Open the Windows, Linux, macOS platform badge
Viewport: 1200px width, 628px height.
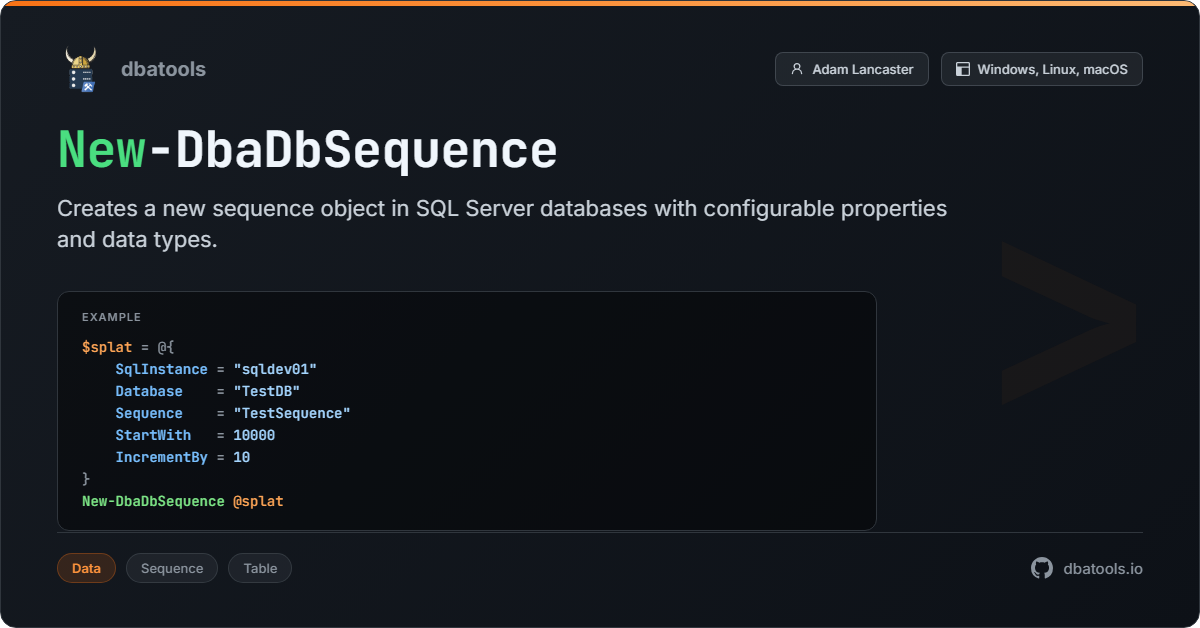(1042, 69)
